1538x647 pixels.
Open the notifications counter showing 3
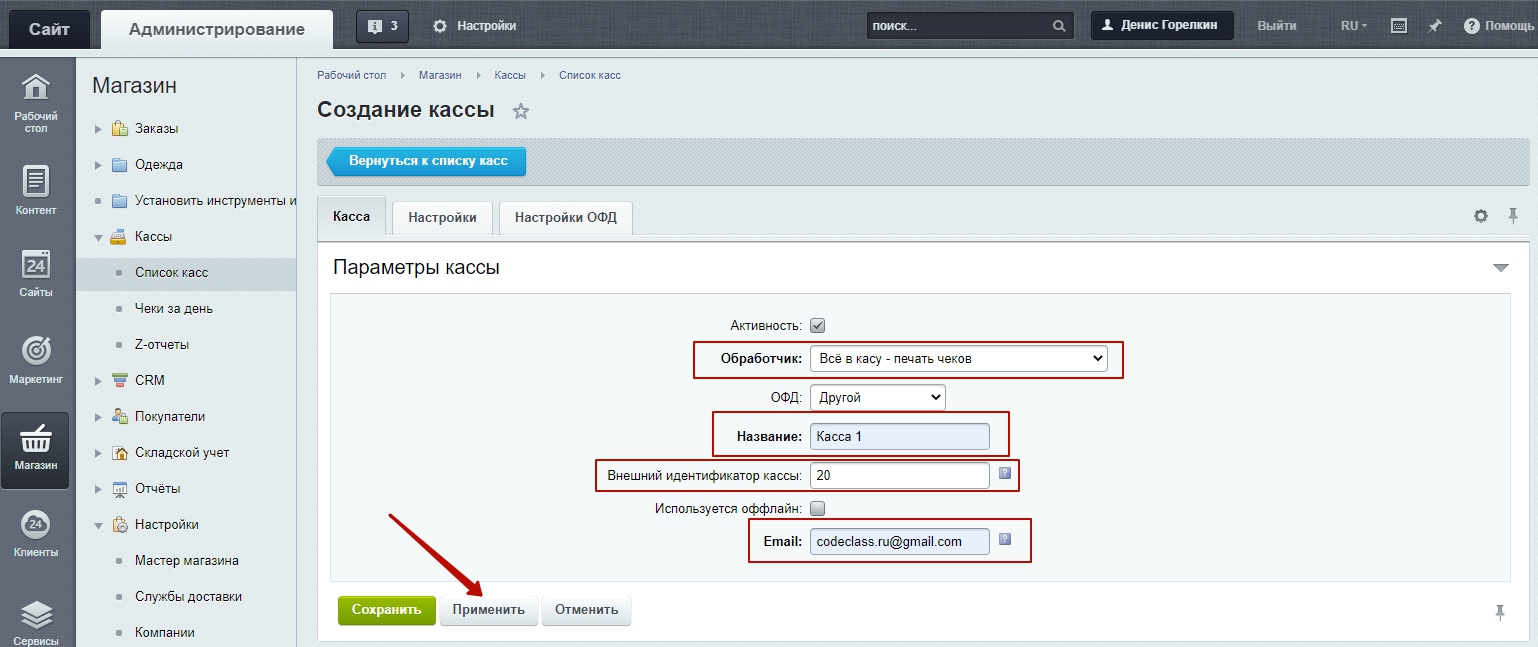382,26
